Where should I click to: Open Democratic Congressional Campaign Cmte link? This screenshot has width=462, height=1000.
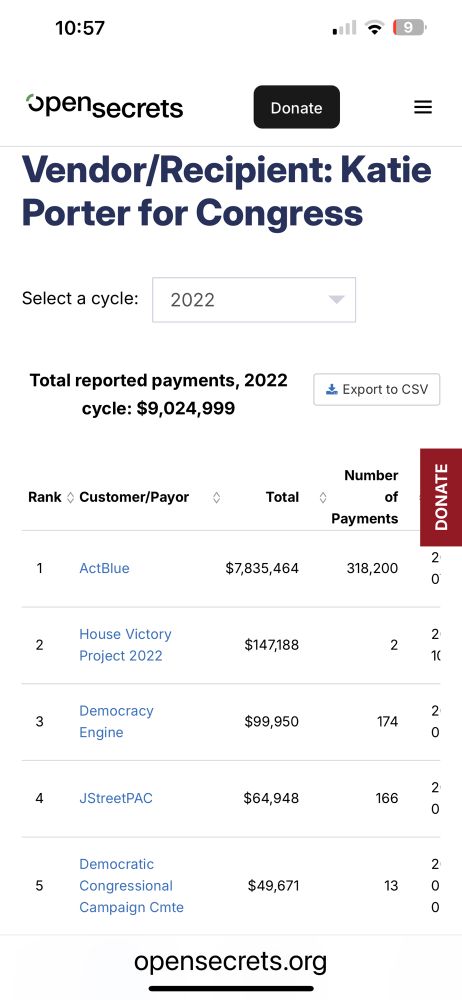pyautogui.click(x=131, y=886)
